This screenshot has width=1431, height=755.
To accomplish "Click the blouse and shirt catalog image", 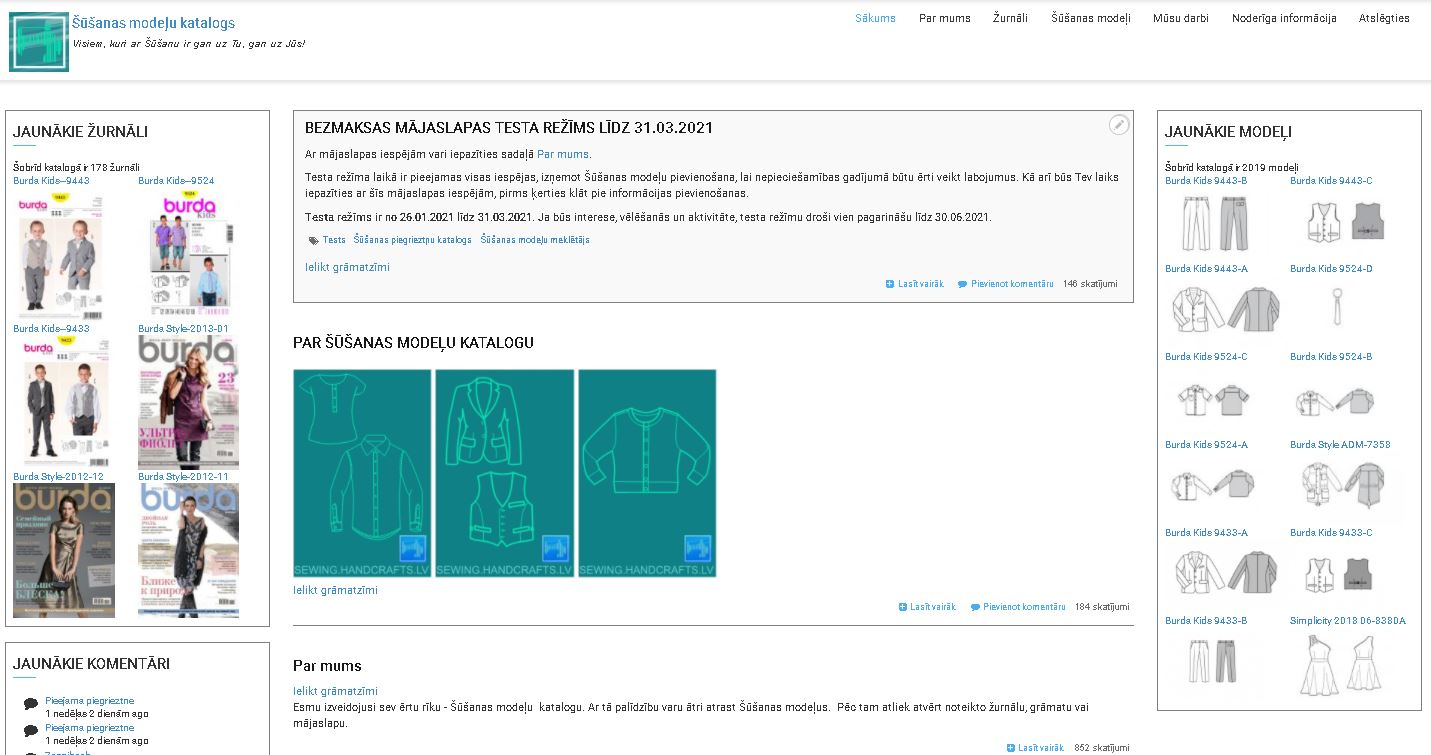I will tap(362, 473).
